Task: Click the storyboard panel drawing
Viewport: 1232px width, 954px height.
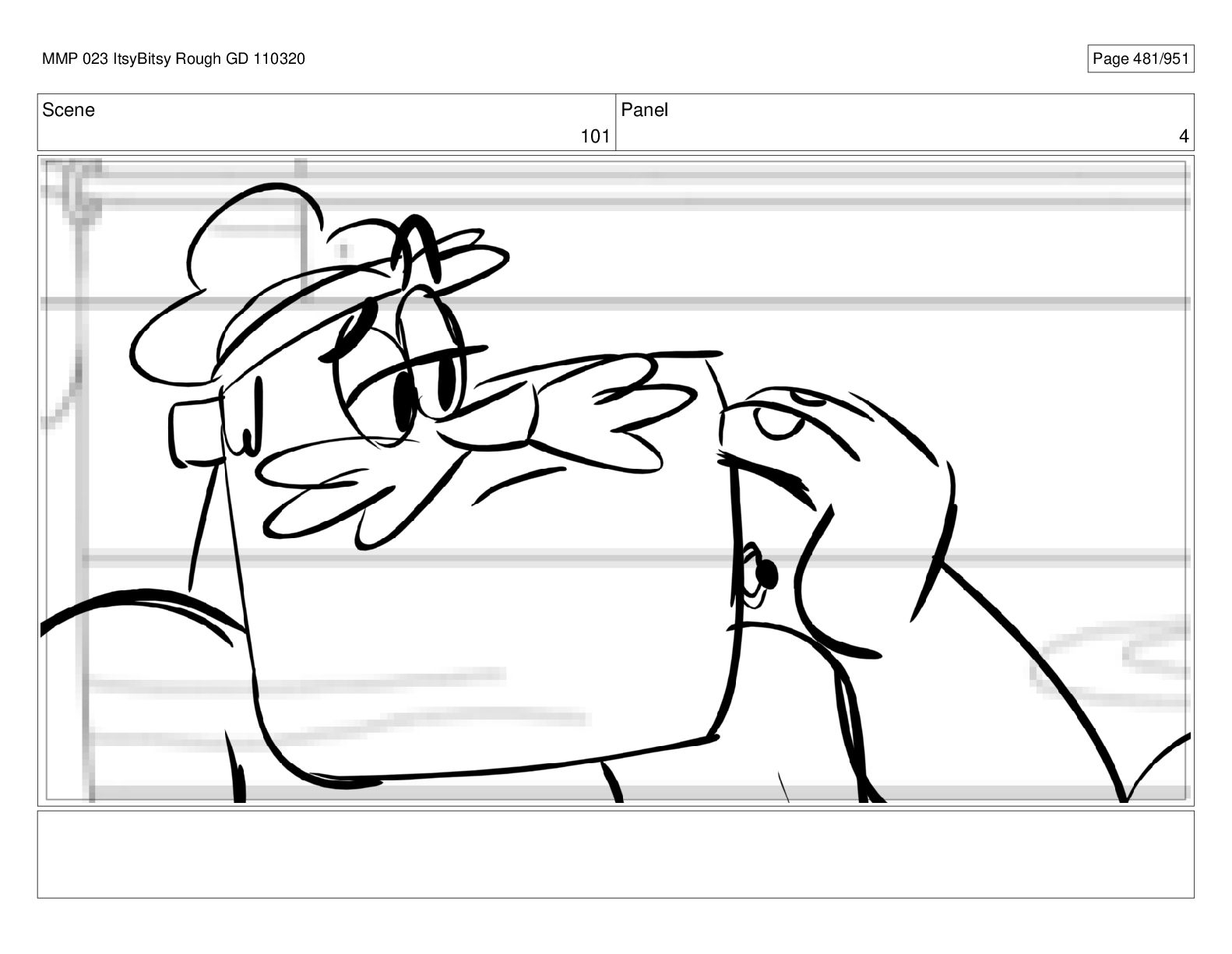Action: [615, 481]
